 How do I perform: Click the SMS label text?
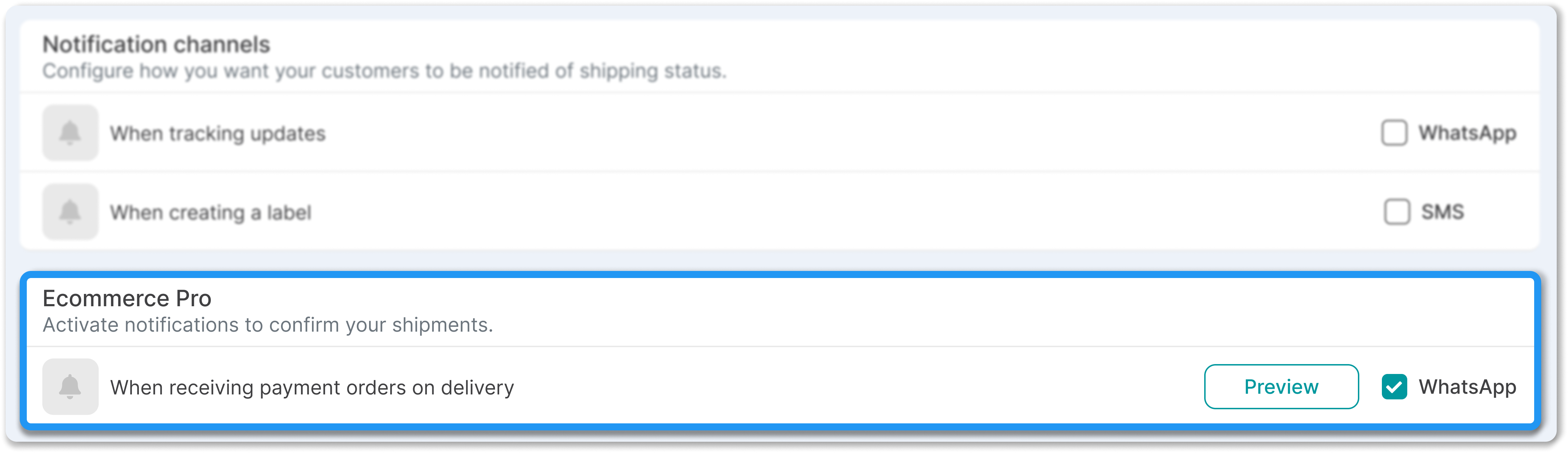click(x=1443, y=212)
